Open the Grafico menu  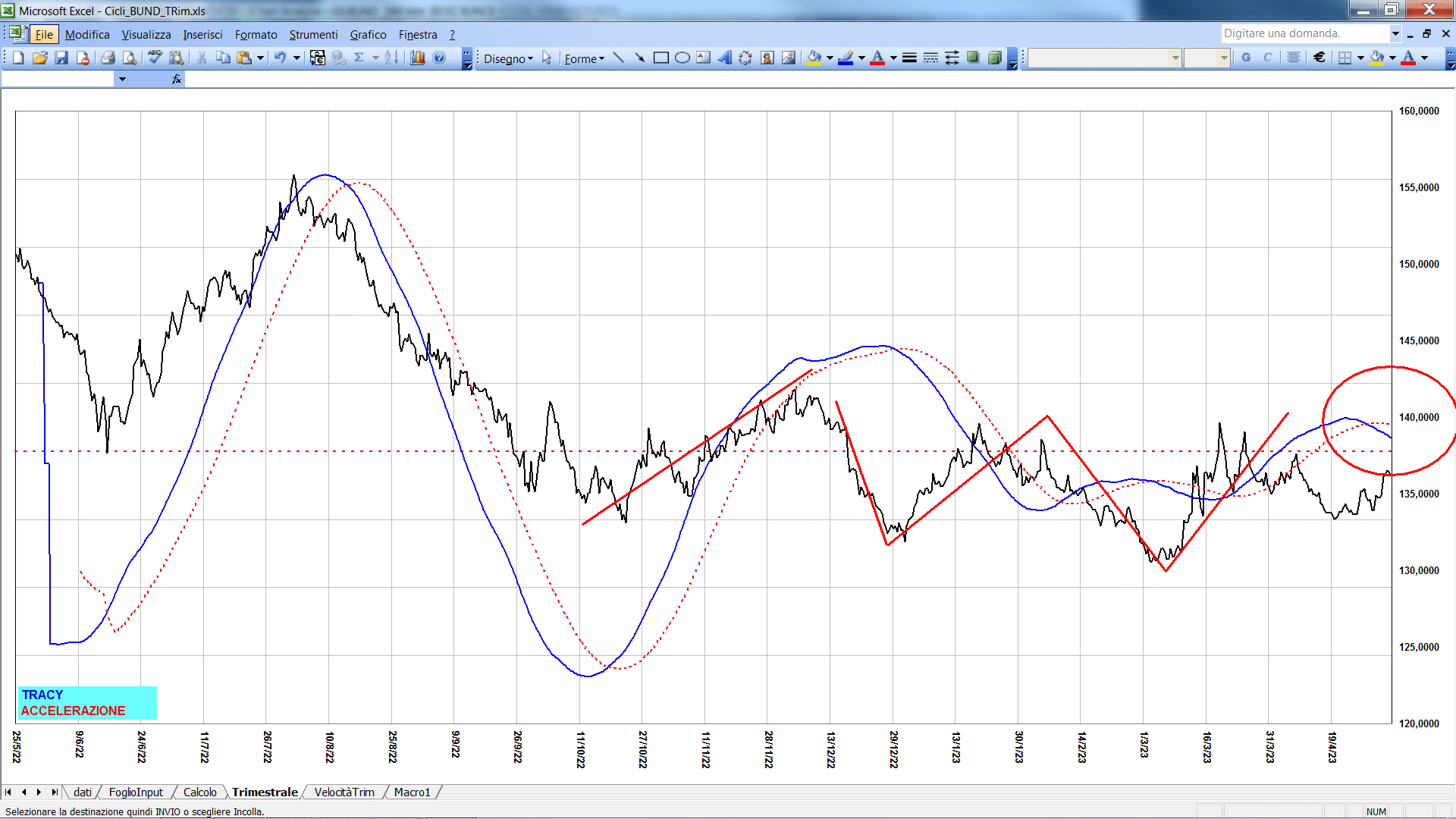[368, 34]
